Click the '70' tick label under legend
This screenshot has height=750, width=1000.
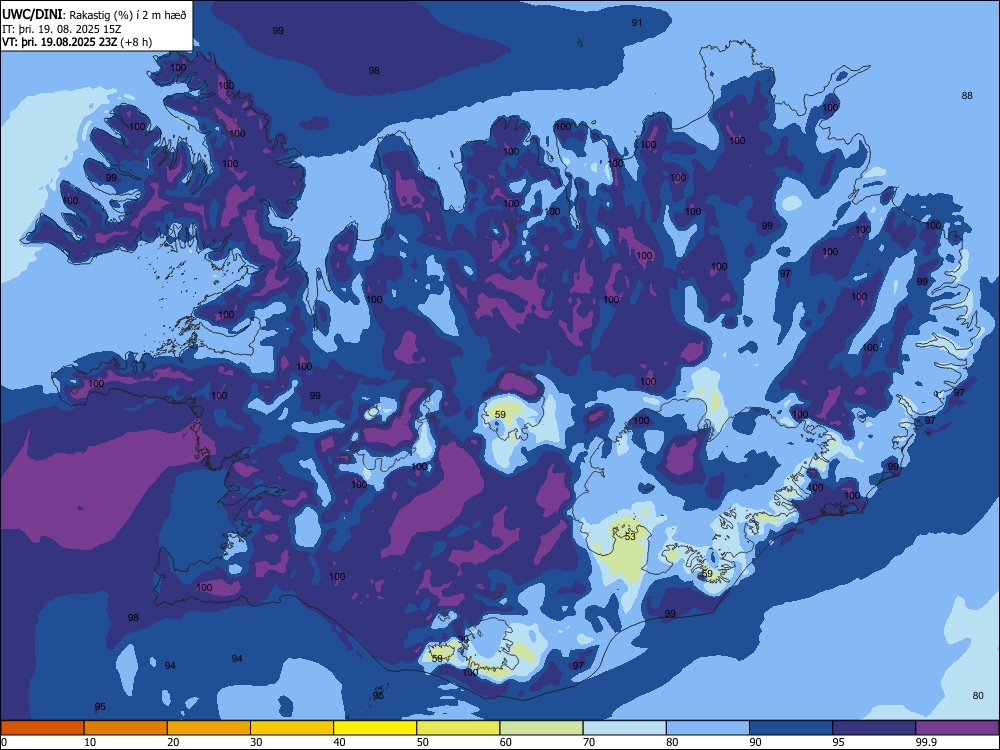[589, 742]
